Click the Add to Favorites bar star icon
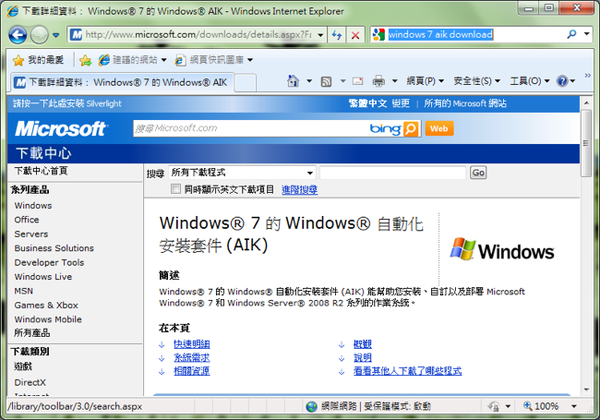 click(x=85, y=60)
